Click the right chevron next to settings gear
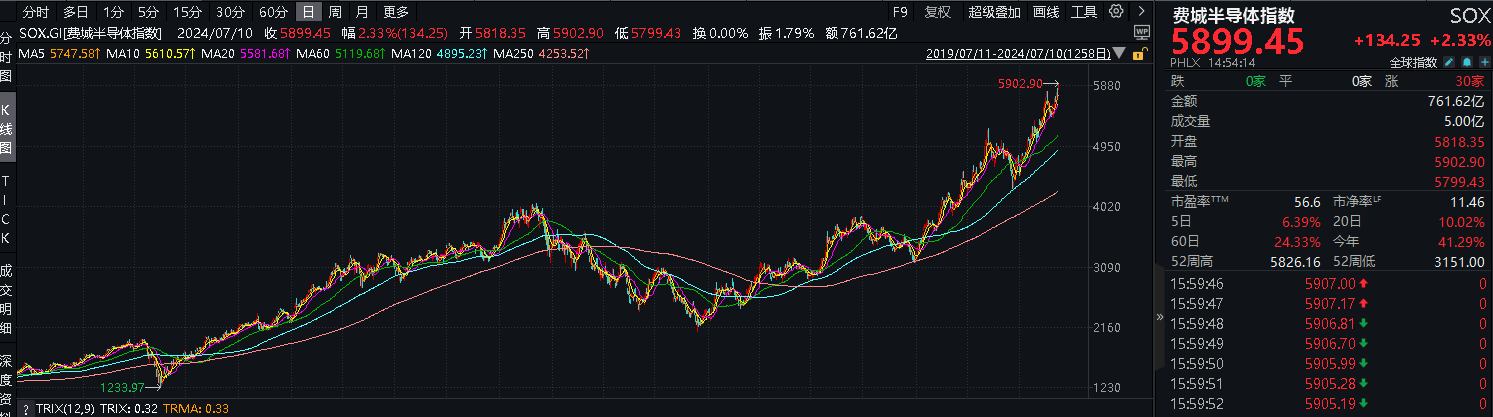This screenshot has width=1493, height=417. (1141, 11)
